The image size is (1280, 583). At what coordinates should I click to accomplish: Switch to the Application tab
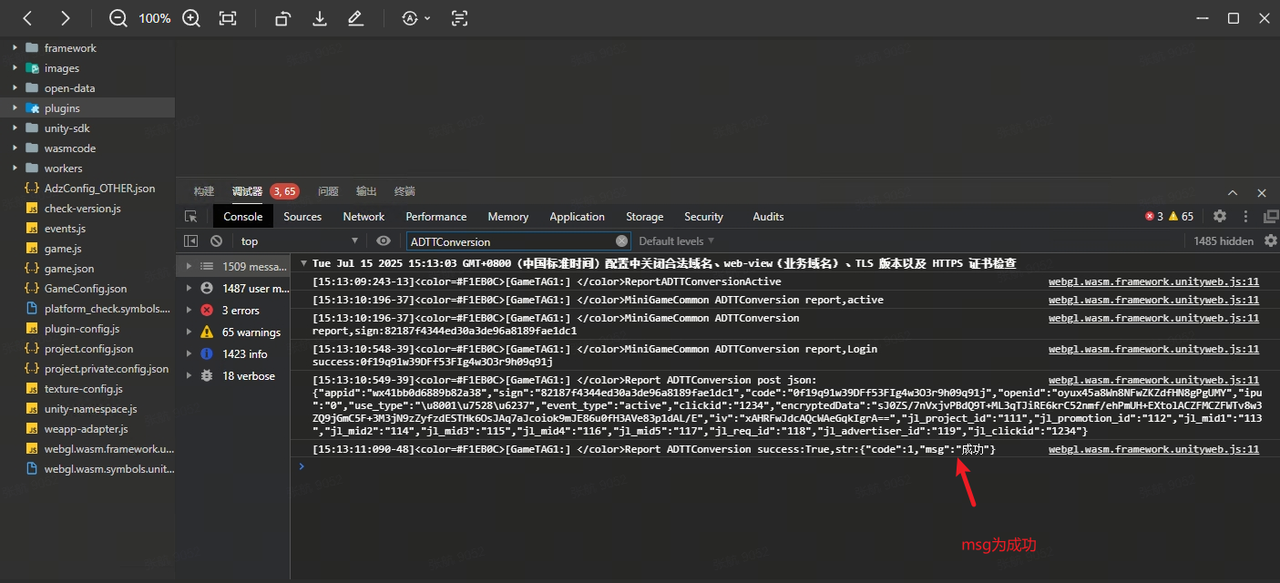tap(577, 216)
